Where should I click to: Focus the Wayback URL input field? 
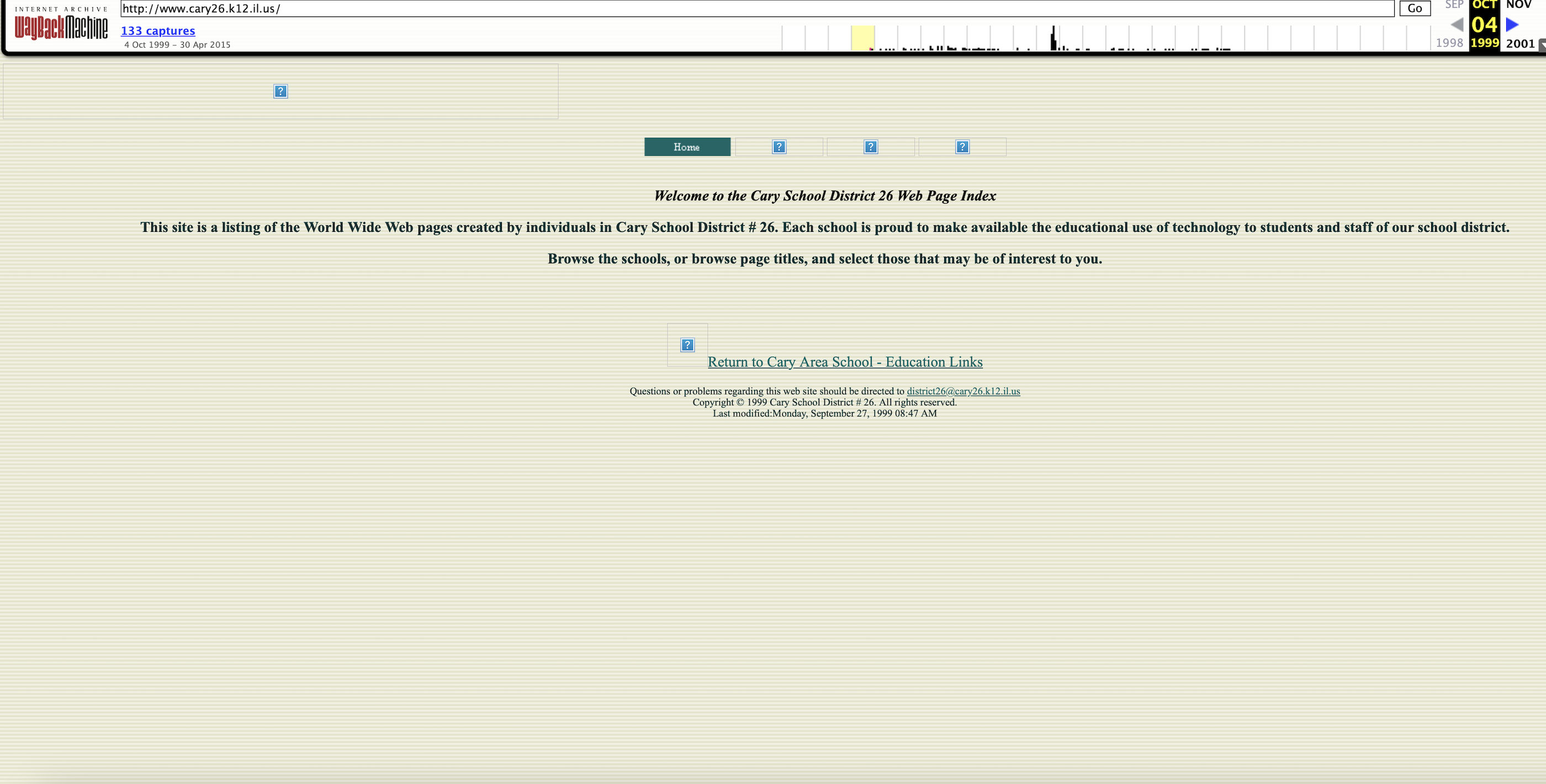[x=756, y=8]
